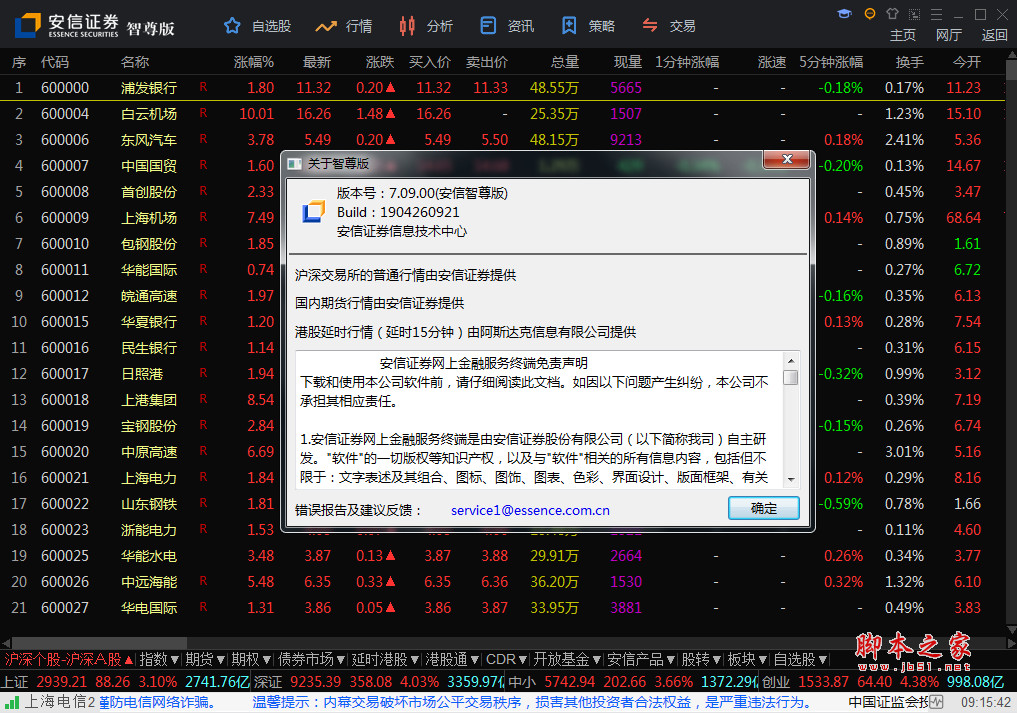Screen dimensions: 1017x713
Task: Click the T-shirt skin-change icon
Action: pyautogui.click(x=892, y=14)
